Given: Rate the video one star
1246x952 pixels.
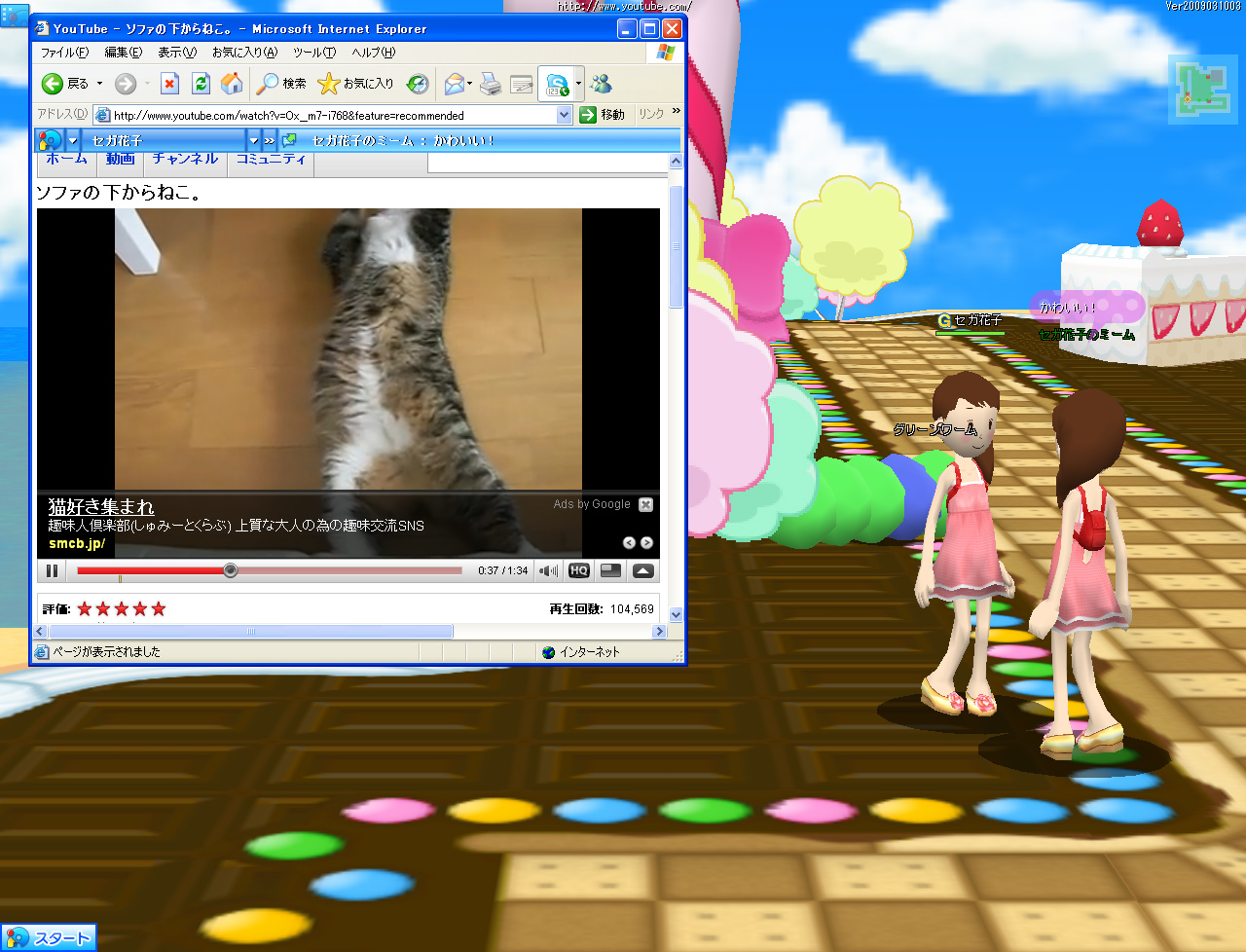Looking at the screenshot, I should tap(85, 609).
